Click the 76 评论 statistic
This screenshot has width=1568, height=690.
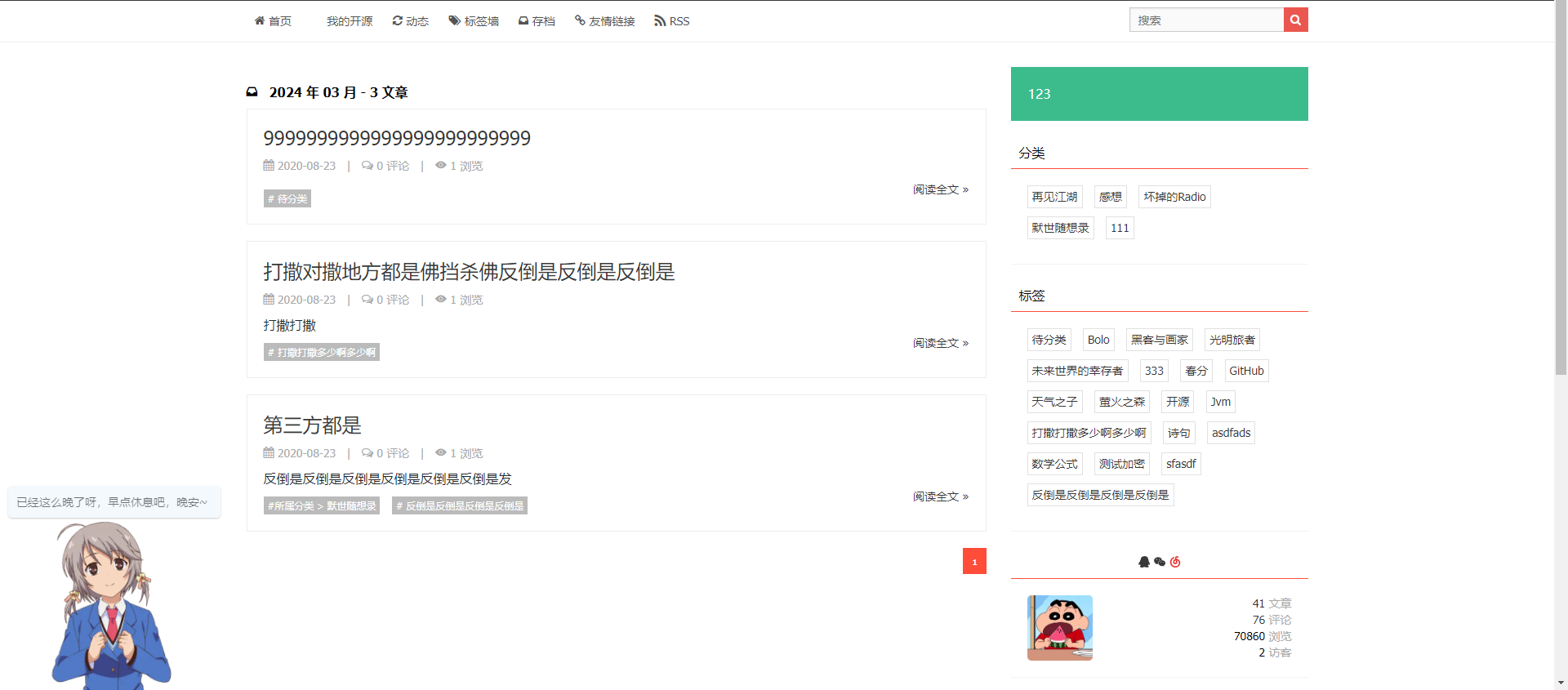[1272, 620]
